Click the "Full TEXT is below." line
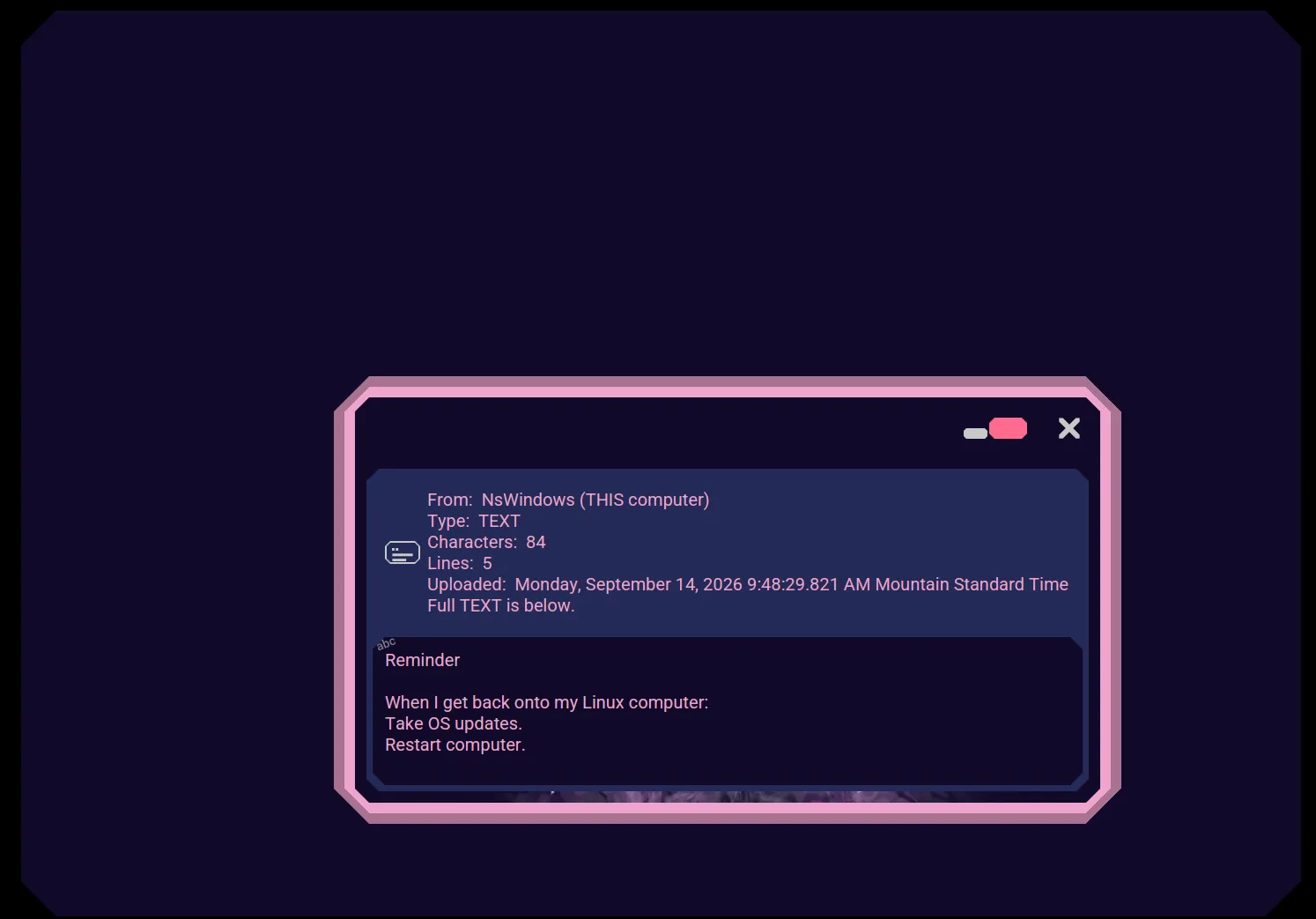Image resolution: width=1316 pixels, height=919 pixels. tap(501, 605)
